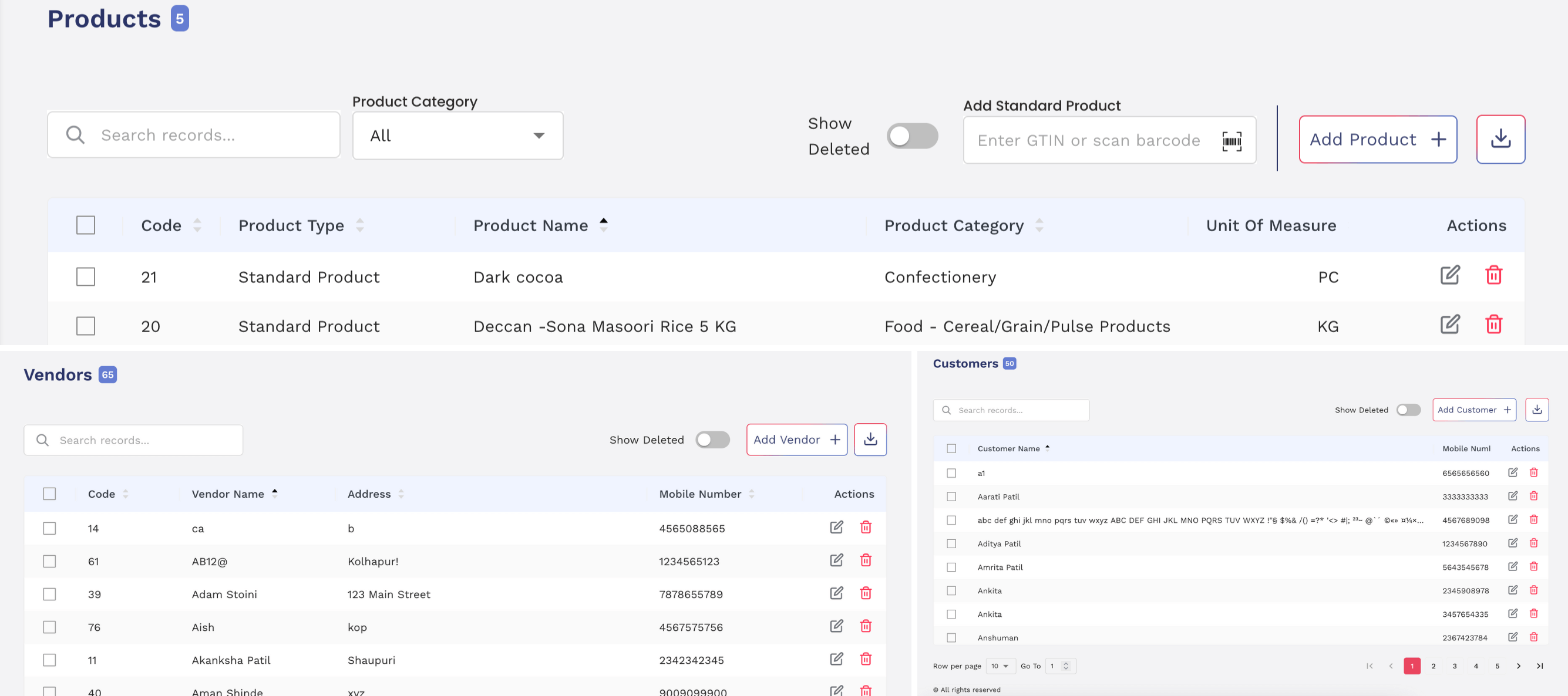Screen dimensions: 1568x696
Task: Edit vendor AB12@
Action: point(836,560)
